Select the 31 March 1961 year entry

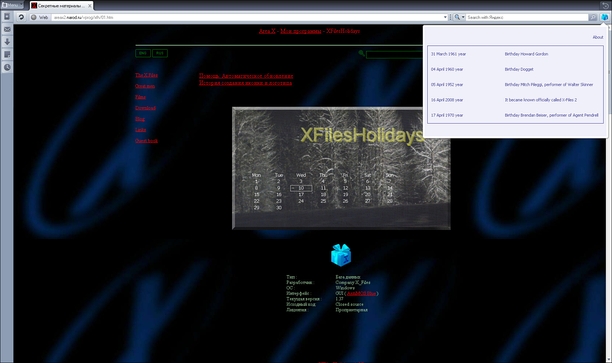coord(448,54)
